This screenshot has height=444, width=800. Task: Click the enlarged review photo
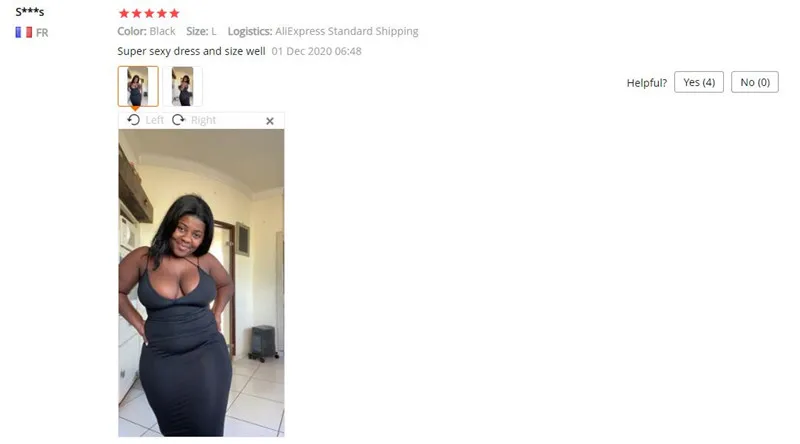click(202, 283)
